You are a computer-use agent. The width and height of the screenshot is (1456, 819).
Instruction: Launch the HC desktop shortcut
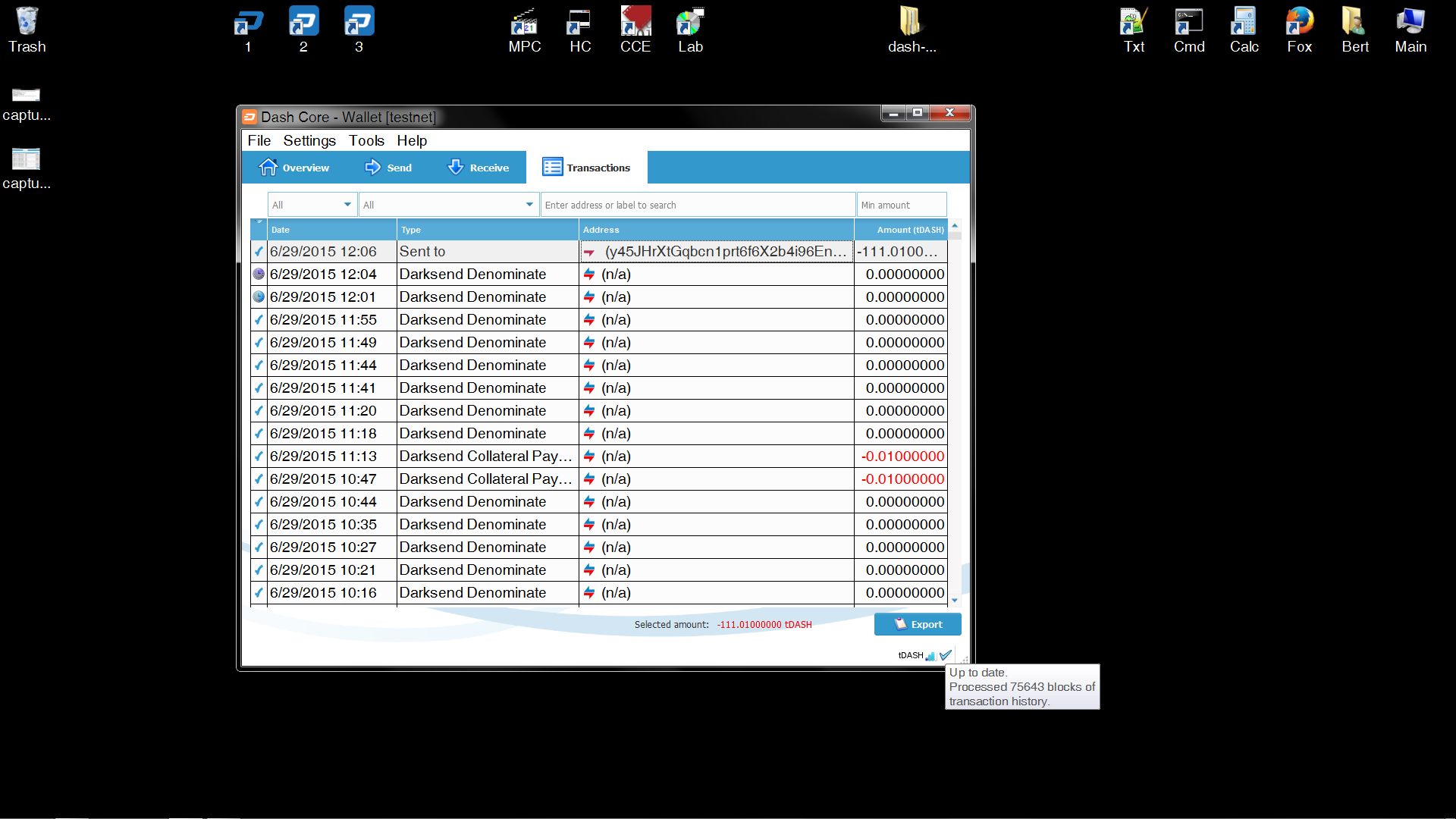pos(580,30)
